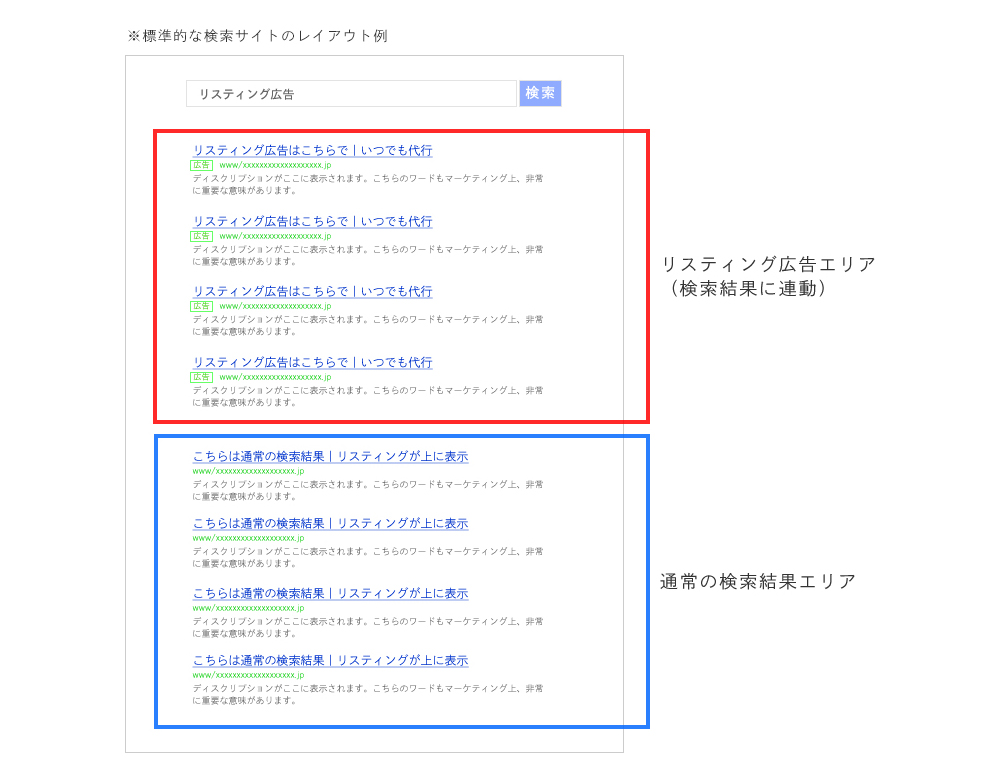The image size is (1000, 780).
Task: Open the third ad link リスティング広告はこちらで
Action: point(312,291)
